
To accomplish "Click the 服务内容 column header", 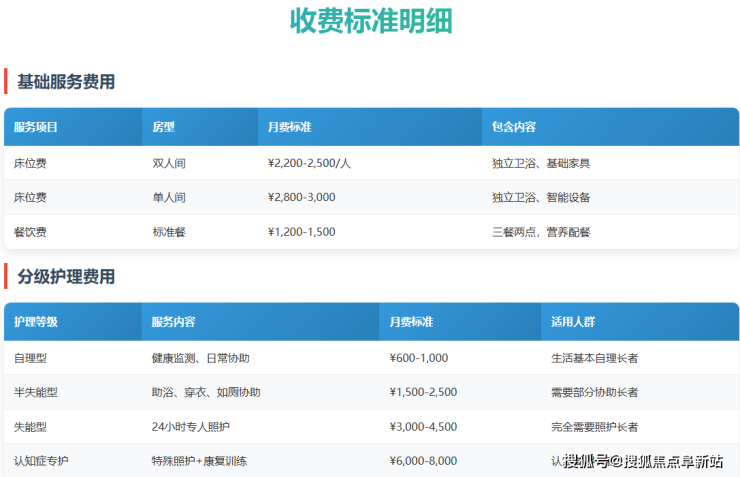I will click(173, 322).
